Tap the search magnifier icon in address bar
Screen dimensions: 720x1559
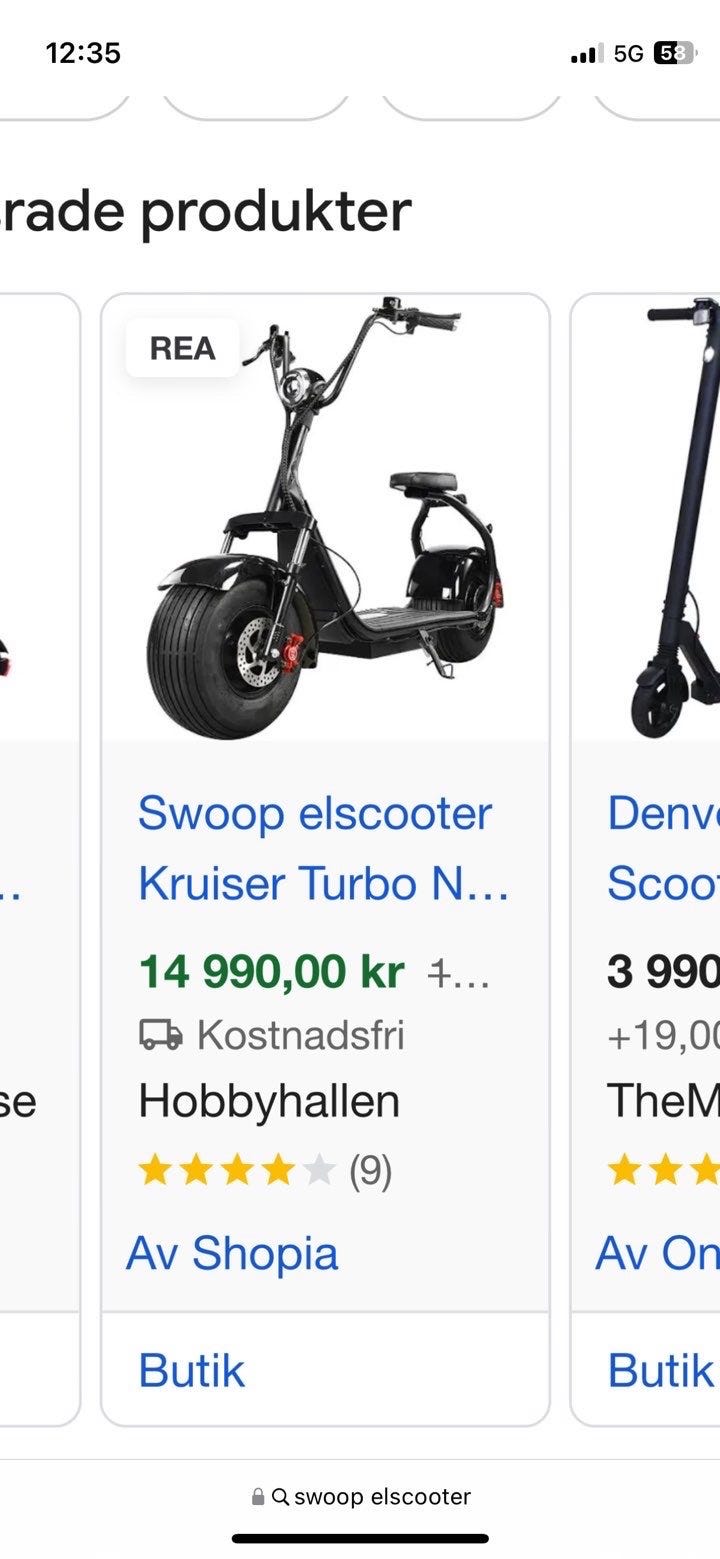(280, 1497)
